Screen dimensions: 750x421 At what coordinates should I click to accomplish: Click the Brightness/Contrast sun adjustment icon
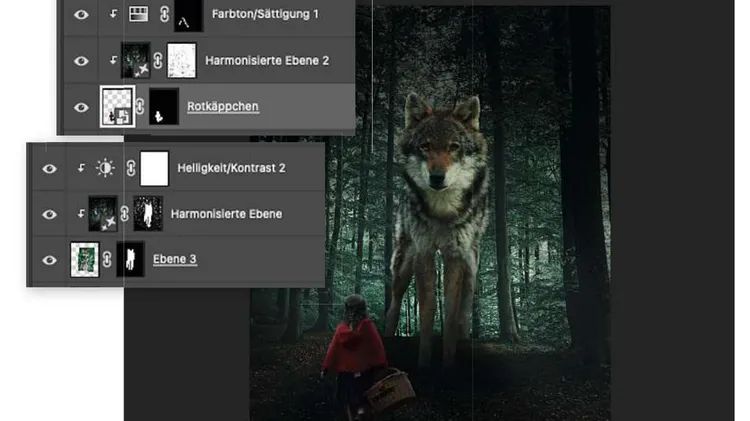pyautogui.click(x=105, y=168)
